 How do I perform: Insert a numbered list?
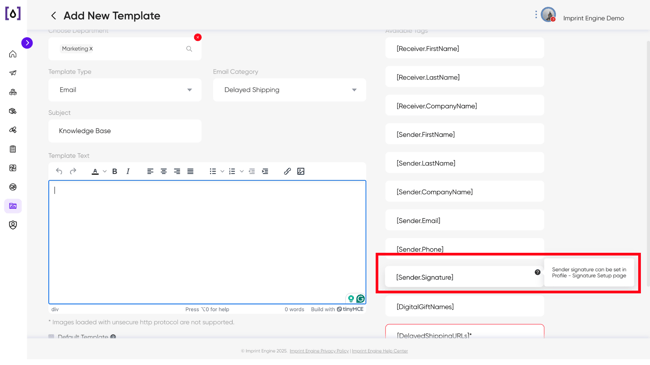(x=232, y=171)
